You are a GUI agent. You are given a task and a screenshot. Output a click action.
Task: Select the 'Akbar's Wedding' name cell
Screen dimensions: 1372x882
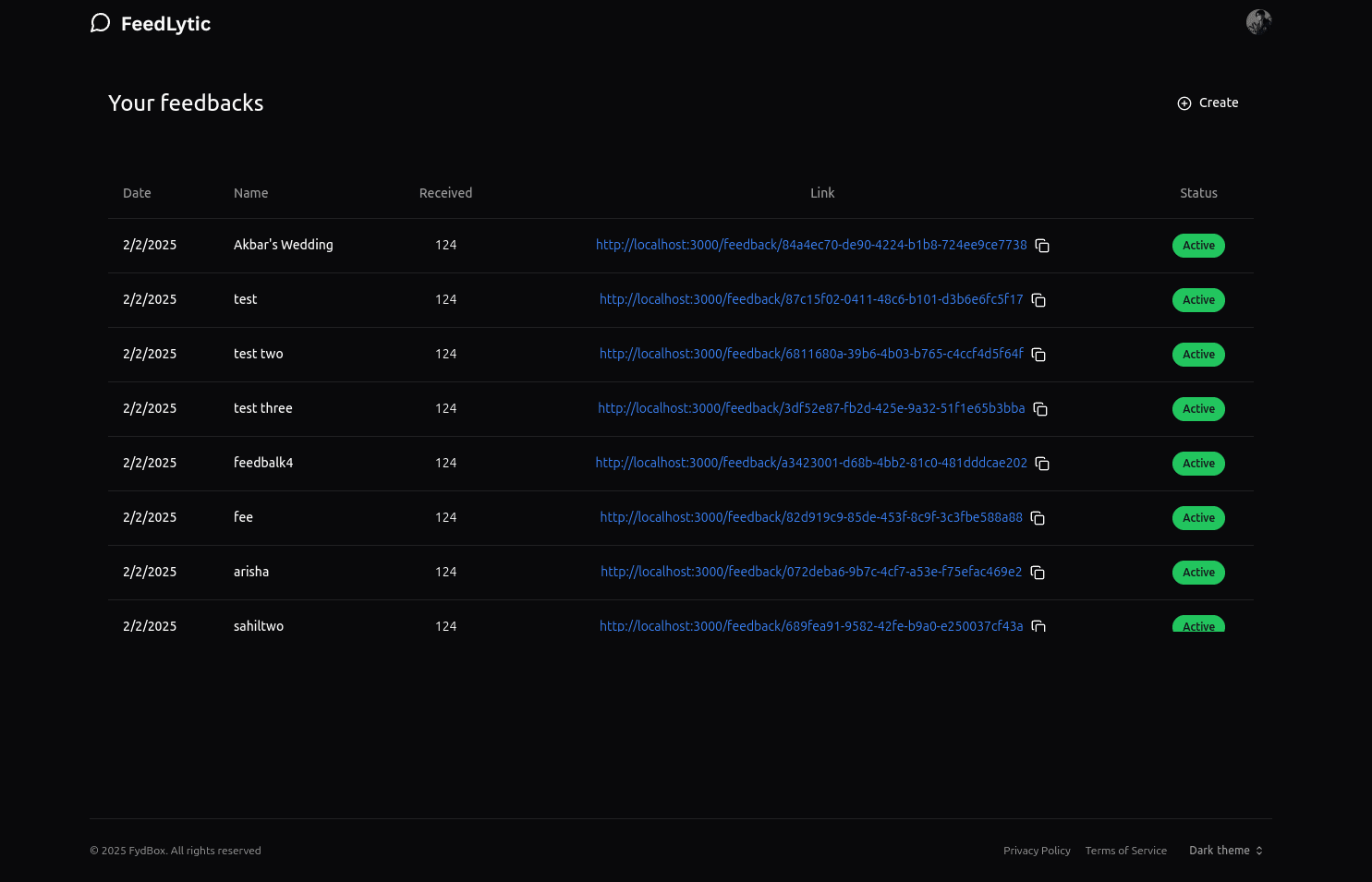pos(283,245)
